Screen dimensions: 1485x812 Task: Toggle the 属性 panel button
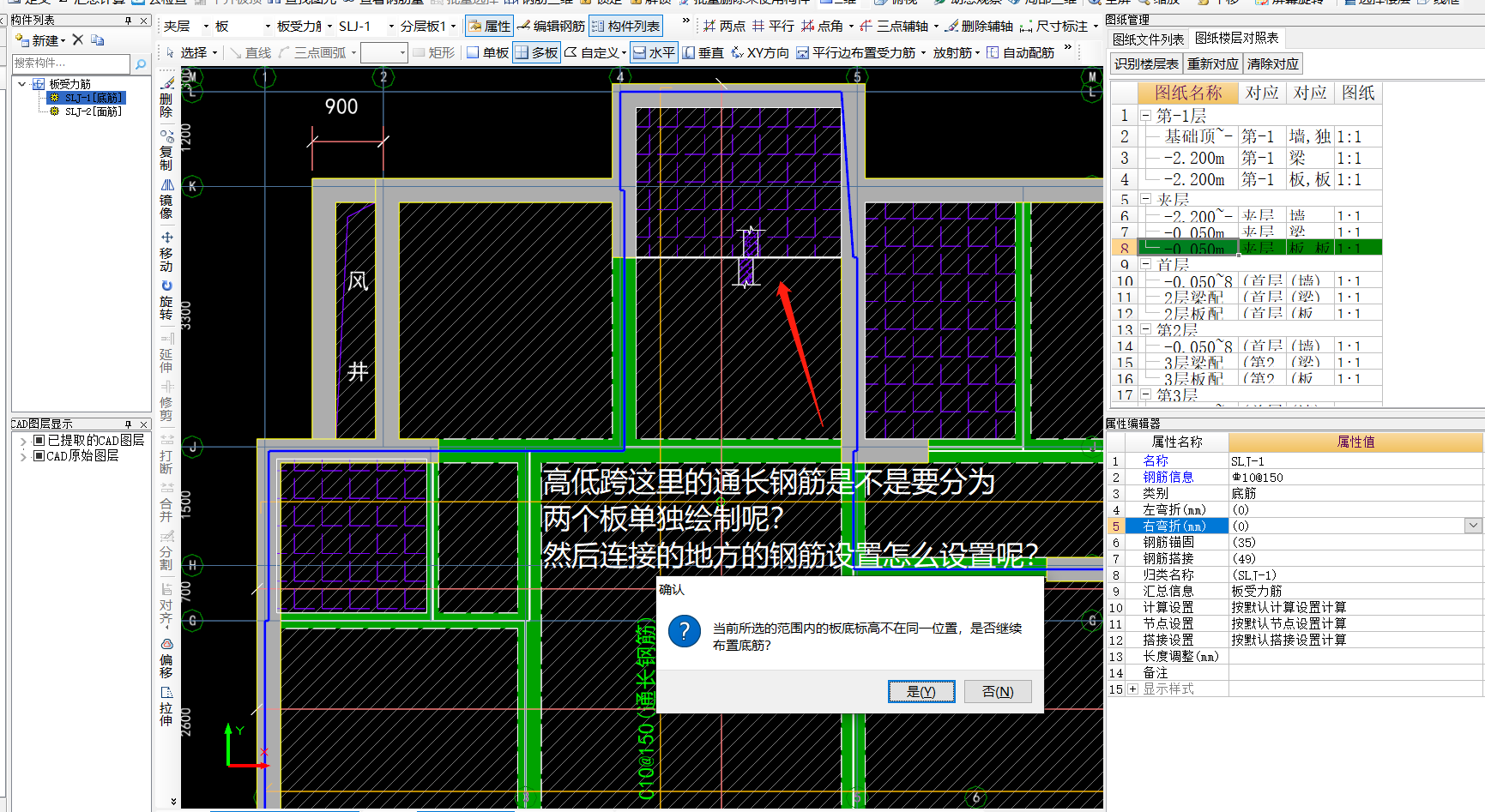[x=489, y=27]
